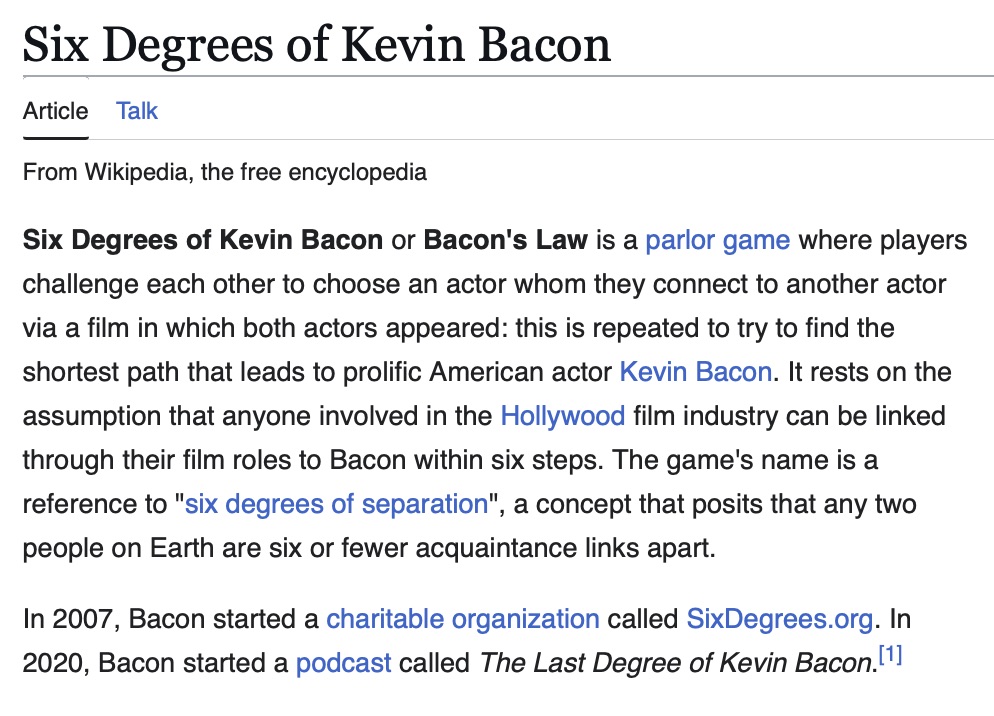Image resolution: width=994 pixels, height=716 pixels.
Task: Follow the parlor game link
Action: 717,241
